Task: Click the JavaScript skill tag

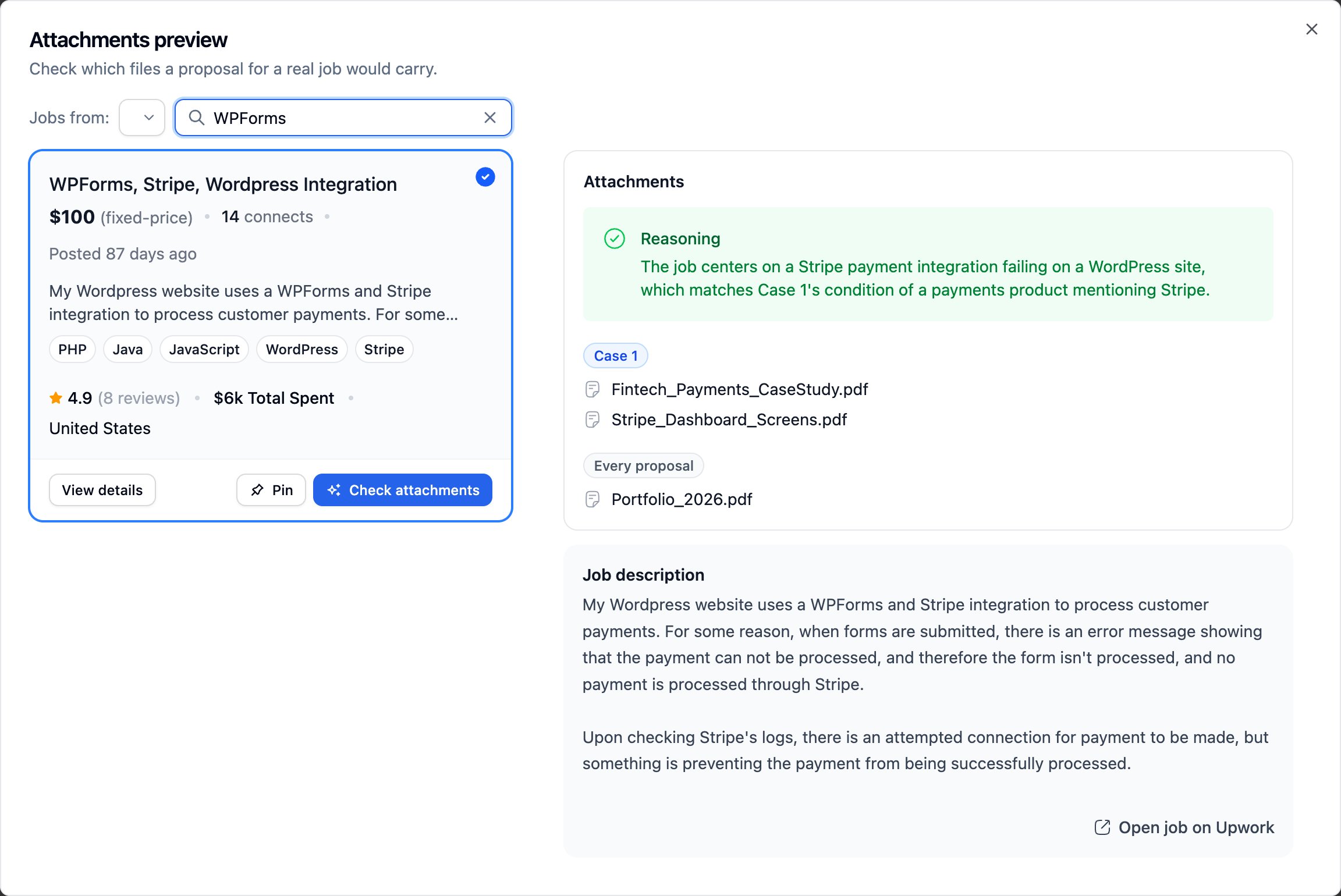Action: (204, 349)
